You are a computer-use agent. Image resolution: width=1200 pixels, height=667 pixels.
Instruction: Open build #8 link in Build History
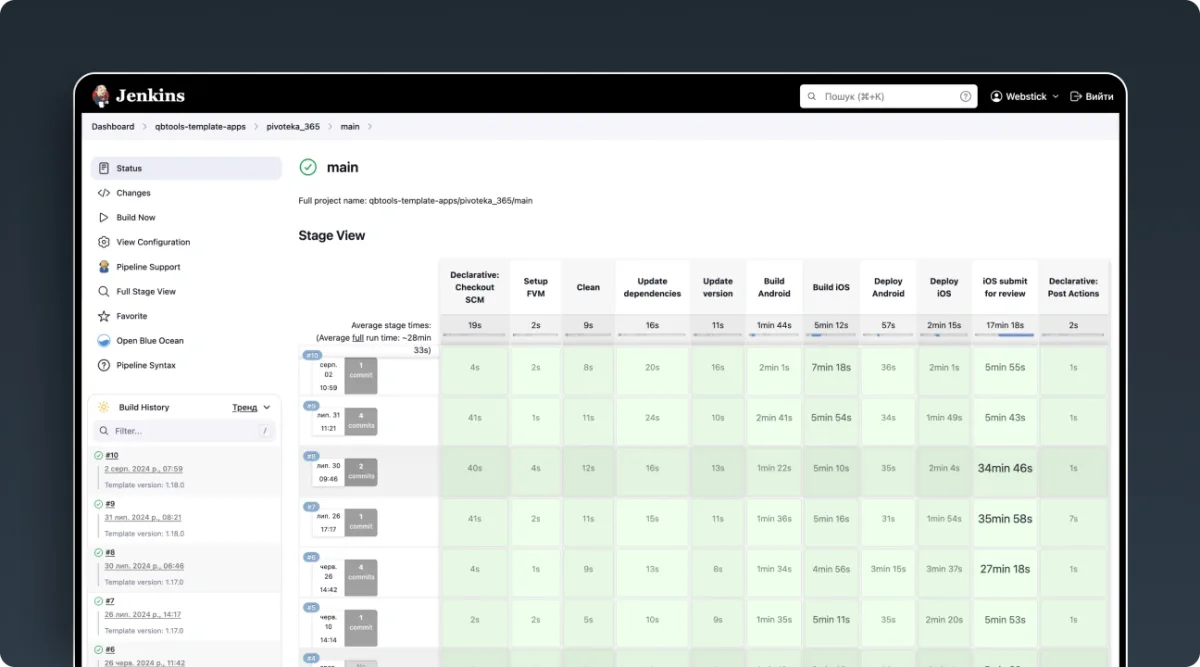110,552
